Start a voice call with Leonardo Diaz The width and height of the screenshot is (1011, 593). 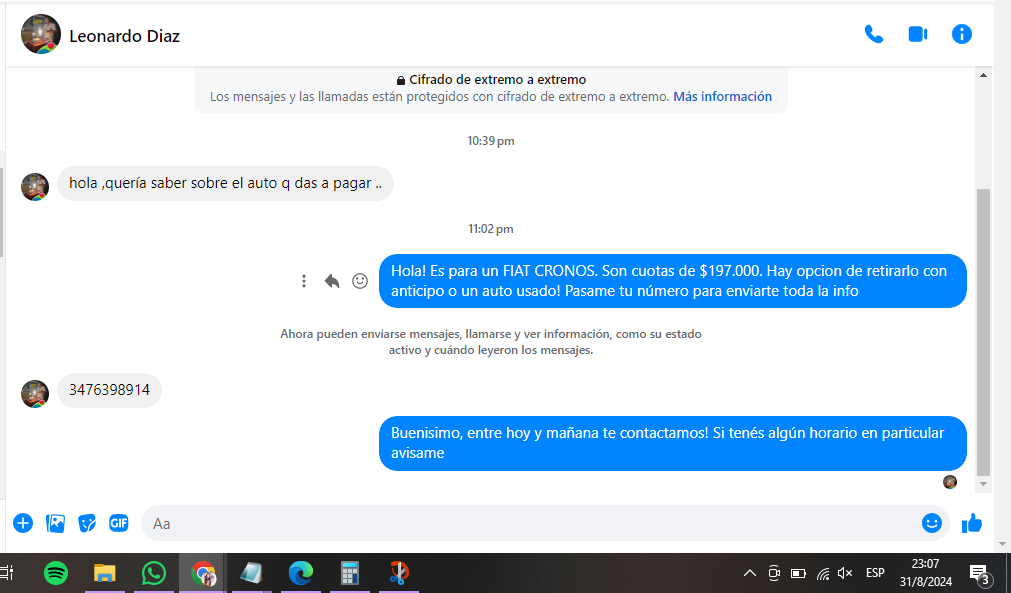point(873,34)
